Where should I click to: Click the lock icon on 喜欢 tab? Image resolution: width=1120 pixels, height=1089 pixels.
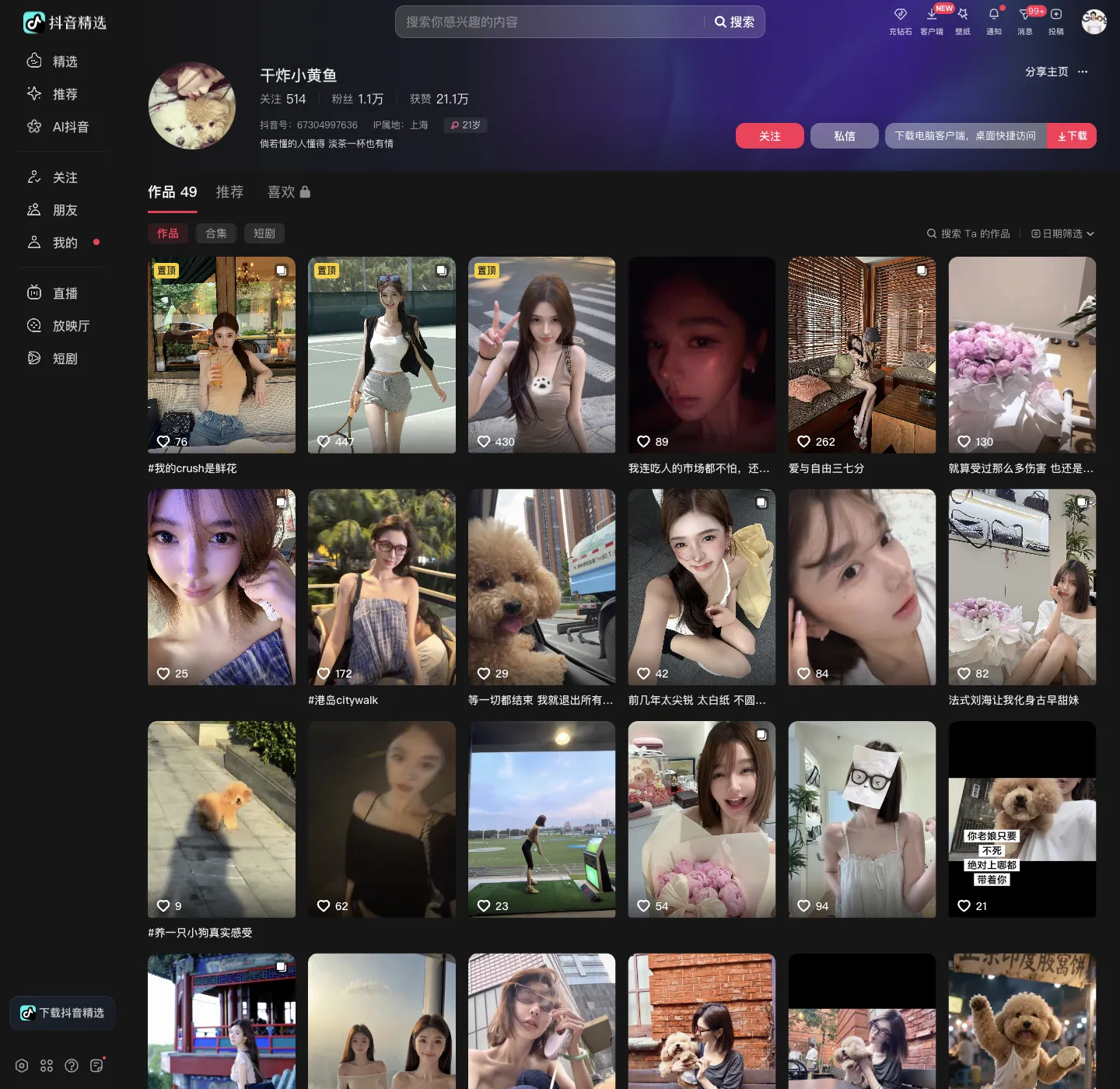[305, 191]
